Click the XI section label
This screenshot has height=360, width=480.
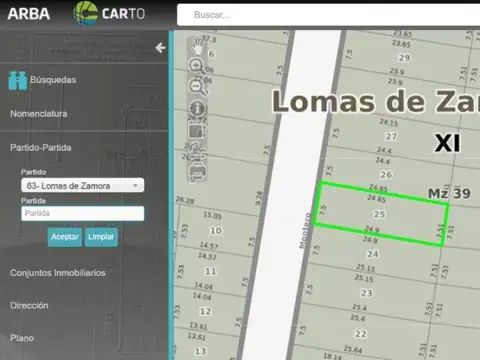pos(447,143)
